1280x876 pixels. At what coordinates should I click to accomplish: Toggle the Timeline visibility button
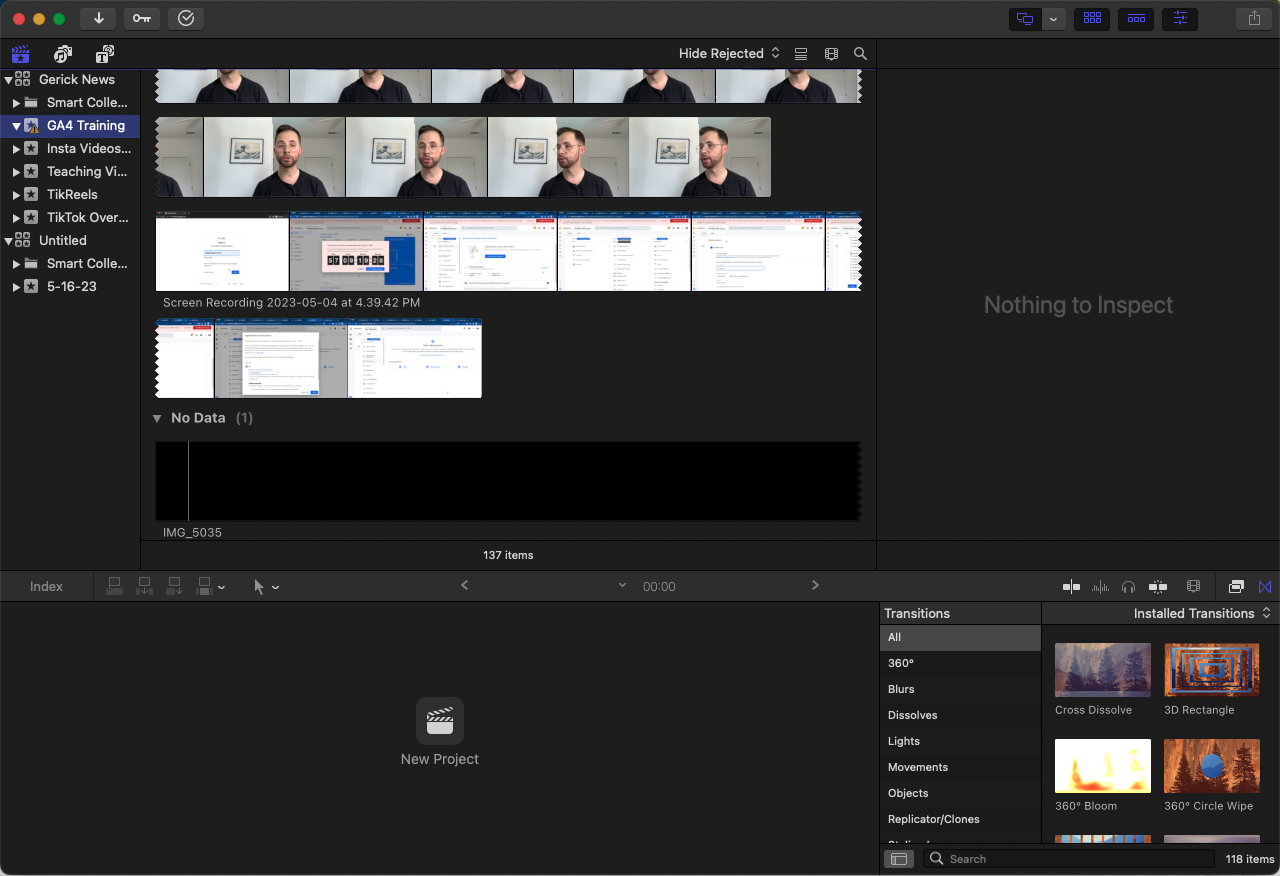coord(1136,19)
